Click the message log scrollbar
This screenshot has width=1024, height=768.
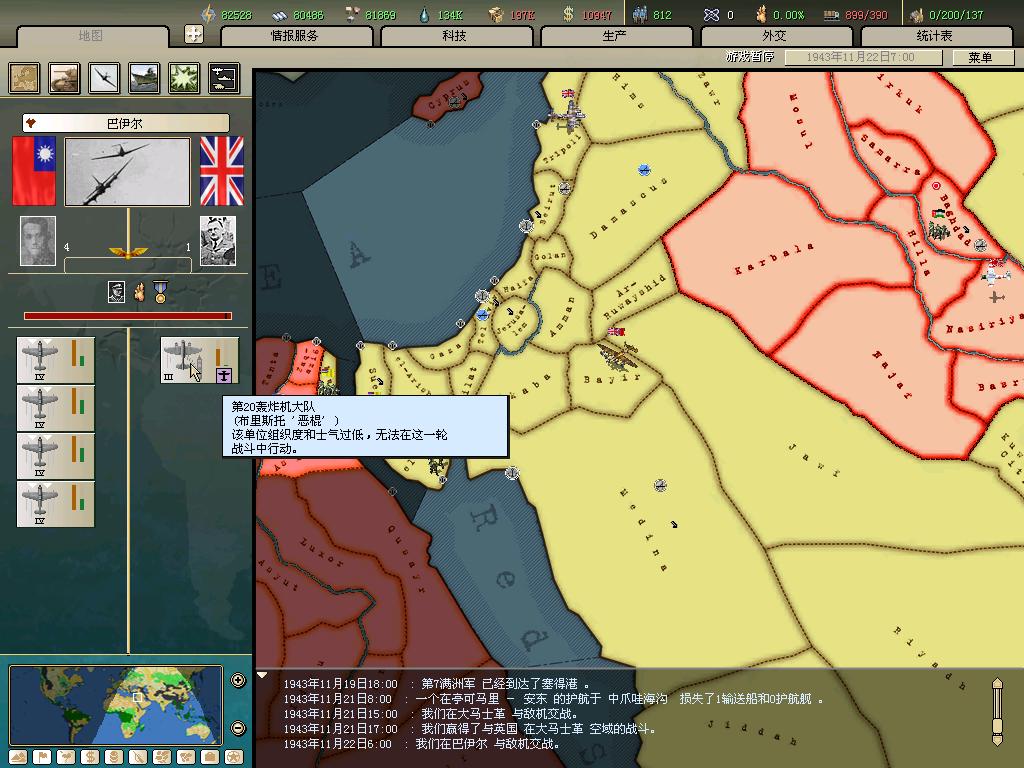997,710
